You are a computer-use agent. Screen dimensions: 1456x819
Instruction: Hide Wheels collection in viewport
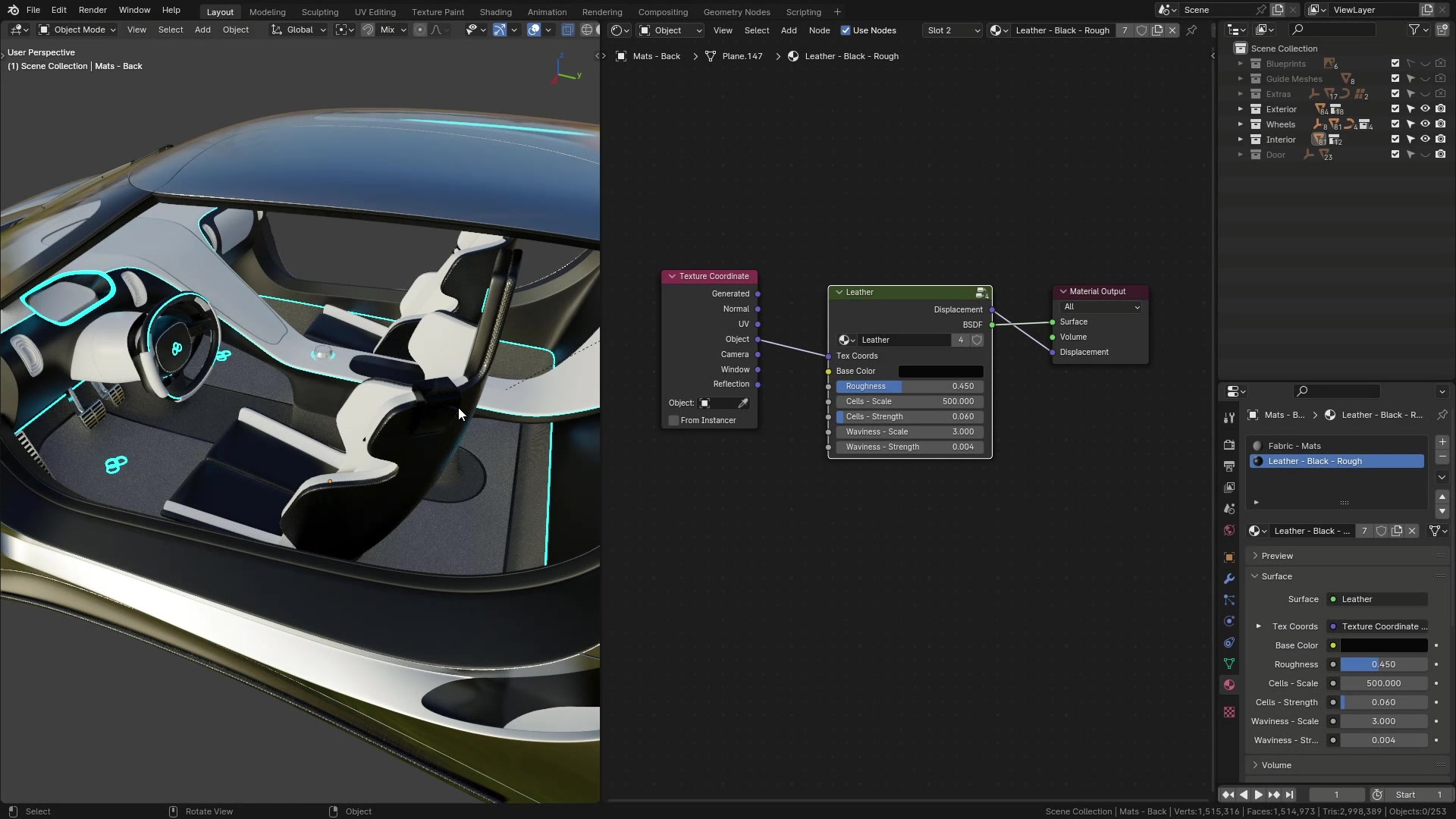coord(1426,124)
